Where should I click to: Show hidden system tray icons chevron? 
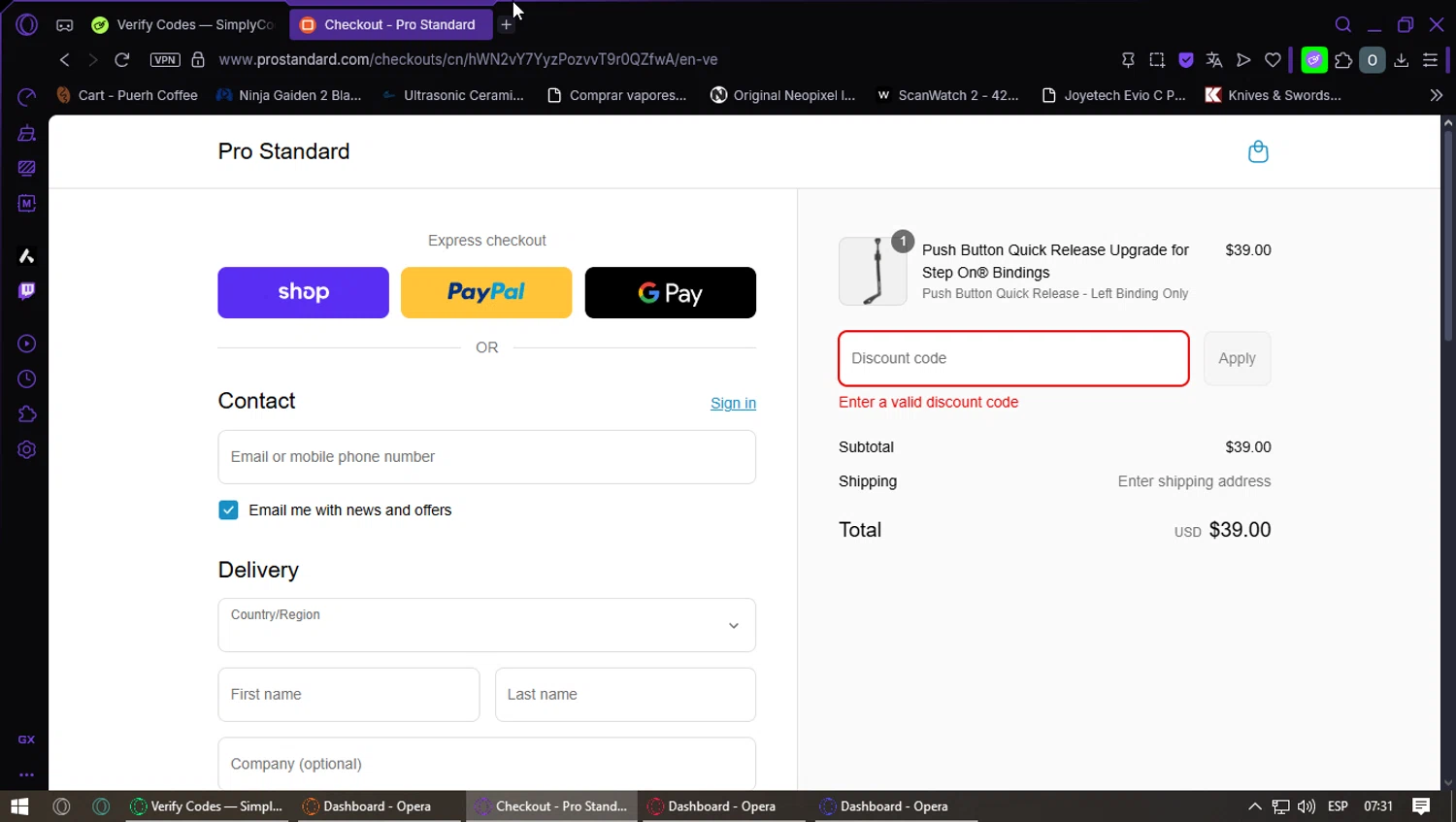[1254, 806]
